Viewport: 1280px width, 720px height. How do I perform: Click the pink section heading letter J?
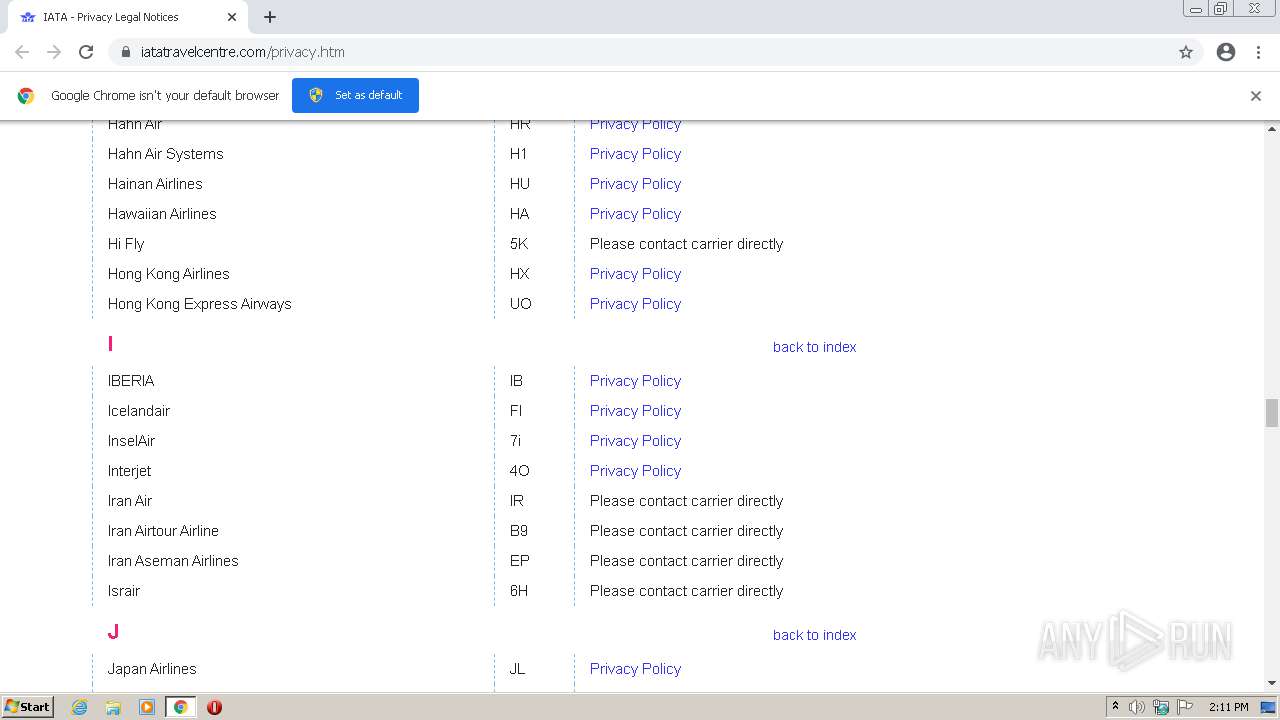point(113,632)
